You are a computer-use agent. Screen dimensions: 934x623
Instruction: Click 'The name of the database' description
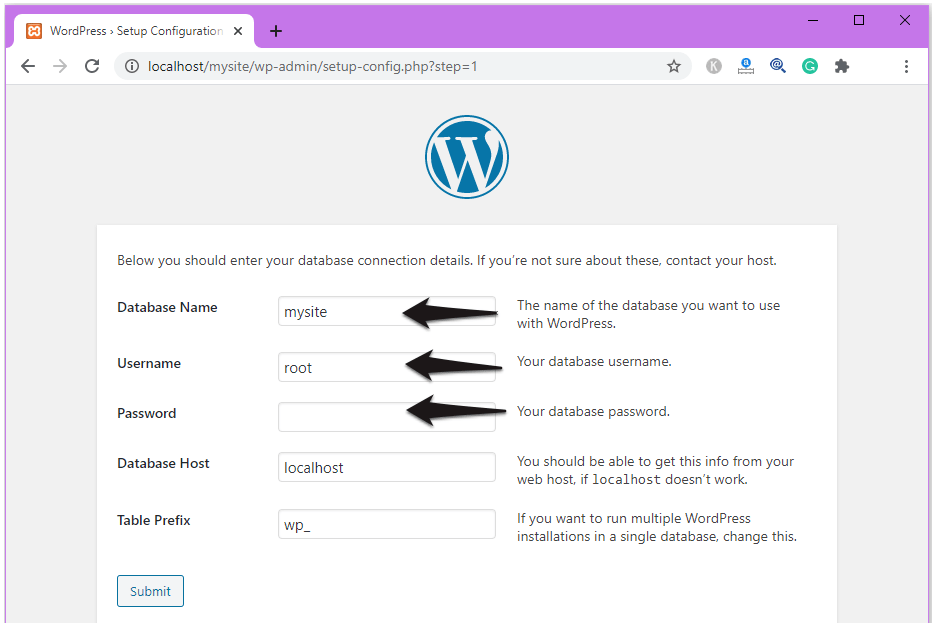point(648,314)
